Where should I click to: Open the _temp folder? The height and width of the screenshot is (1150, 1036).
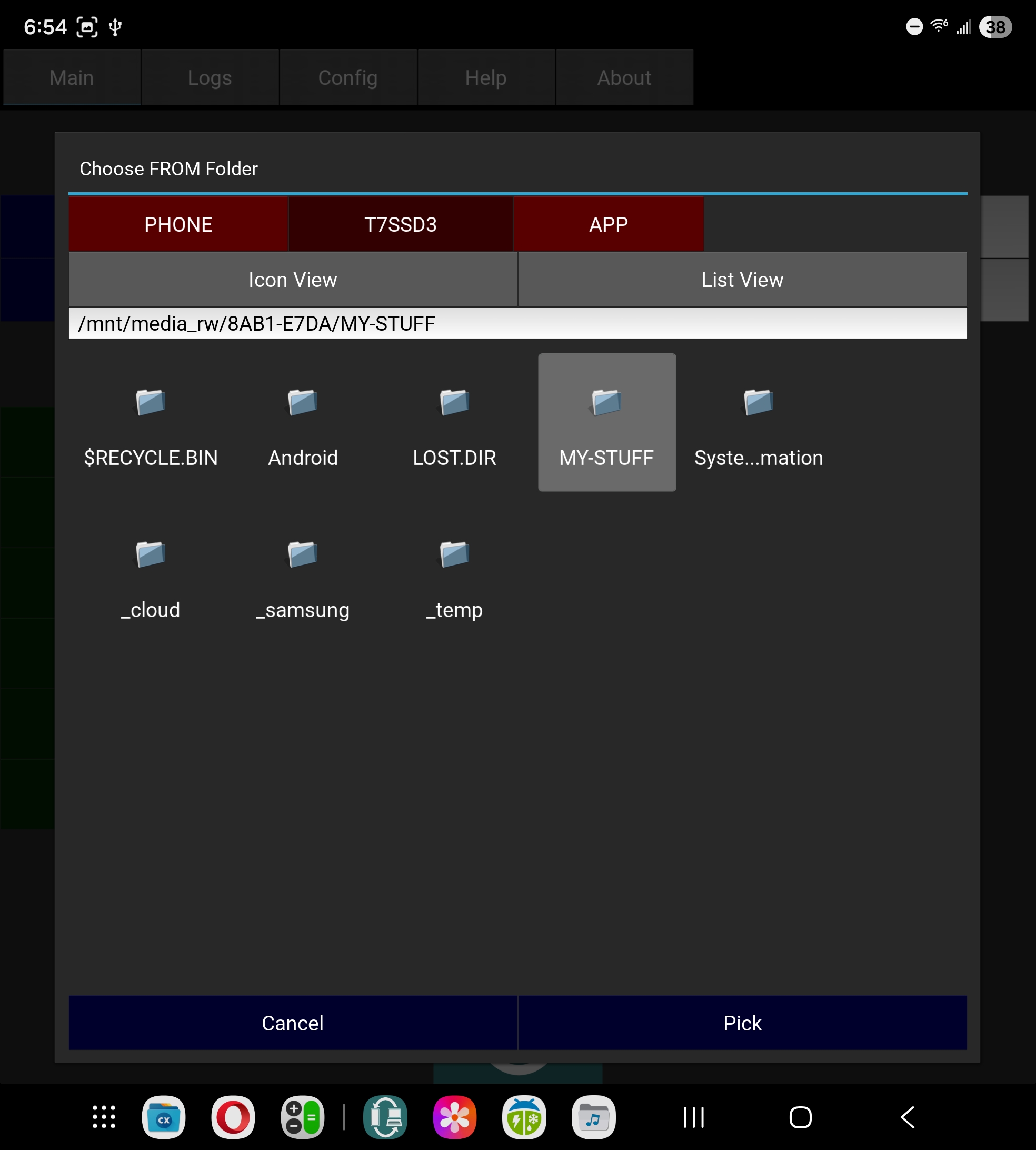coord(454,575)
